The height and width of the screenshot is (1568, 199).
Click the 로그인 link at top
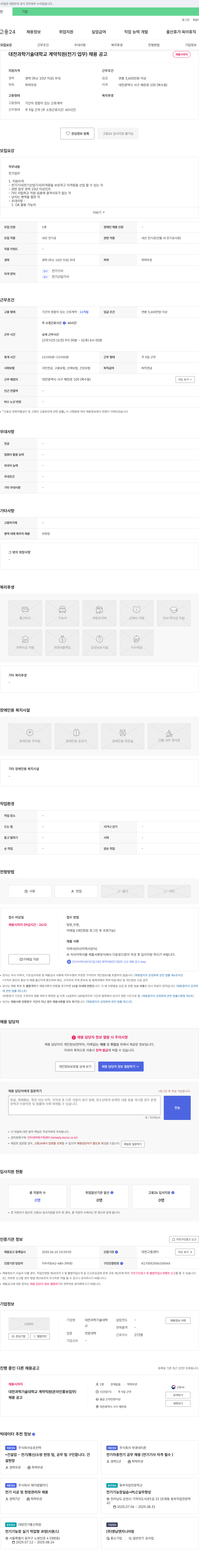(x=186, y=20)
